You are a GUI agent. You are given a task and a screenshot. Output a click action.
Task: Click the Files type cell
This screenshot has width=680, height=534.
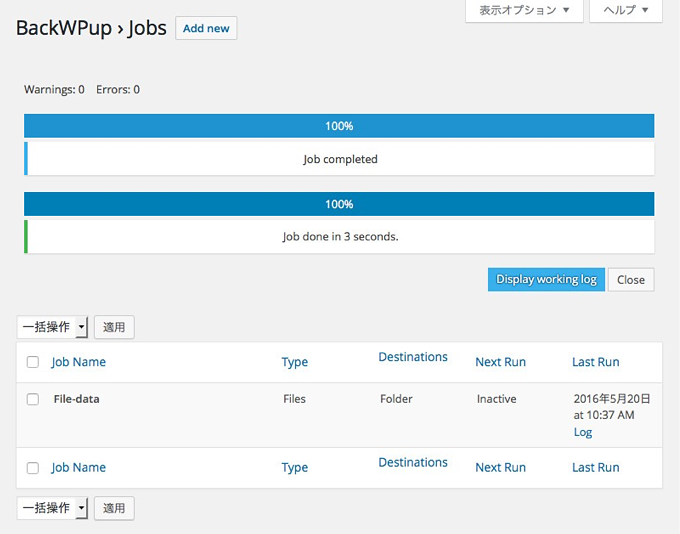[294, 399]
